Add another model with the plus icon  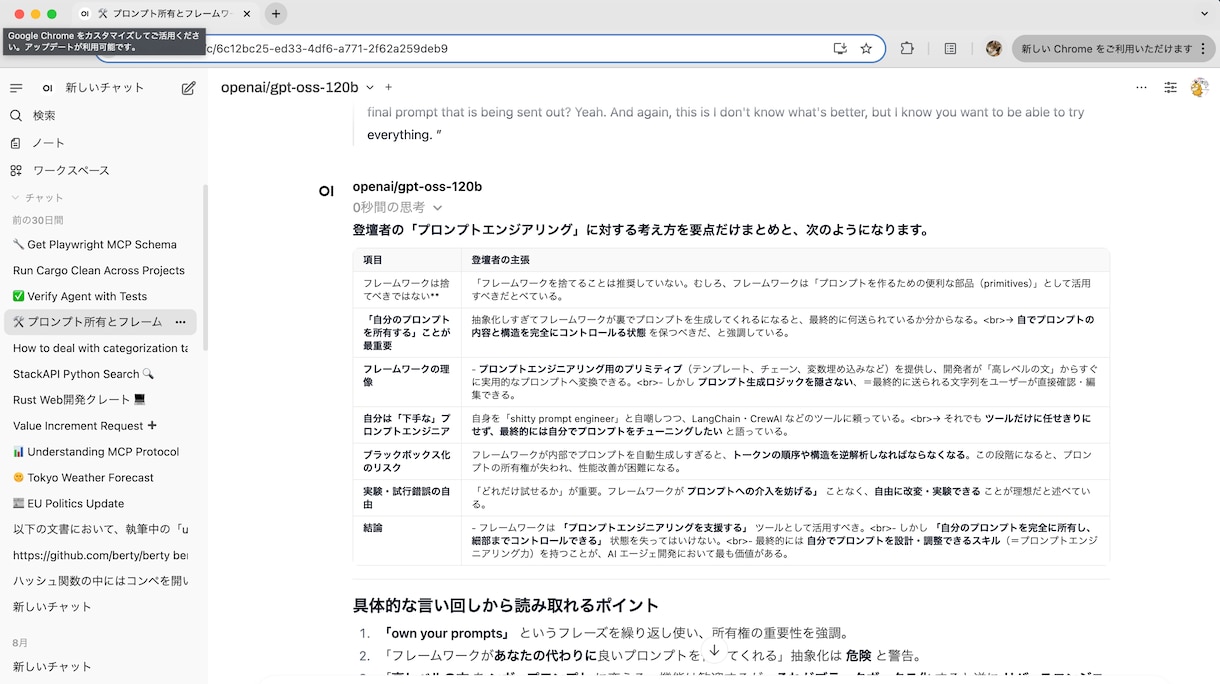point(389,88)
